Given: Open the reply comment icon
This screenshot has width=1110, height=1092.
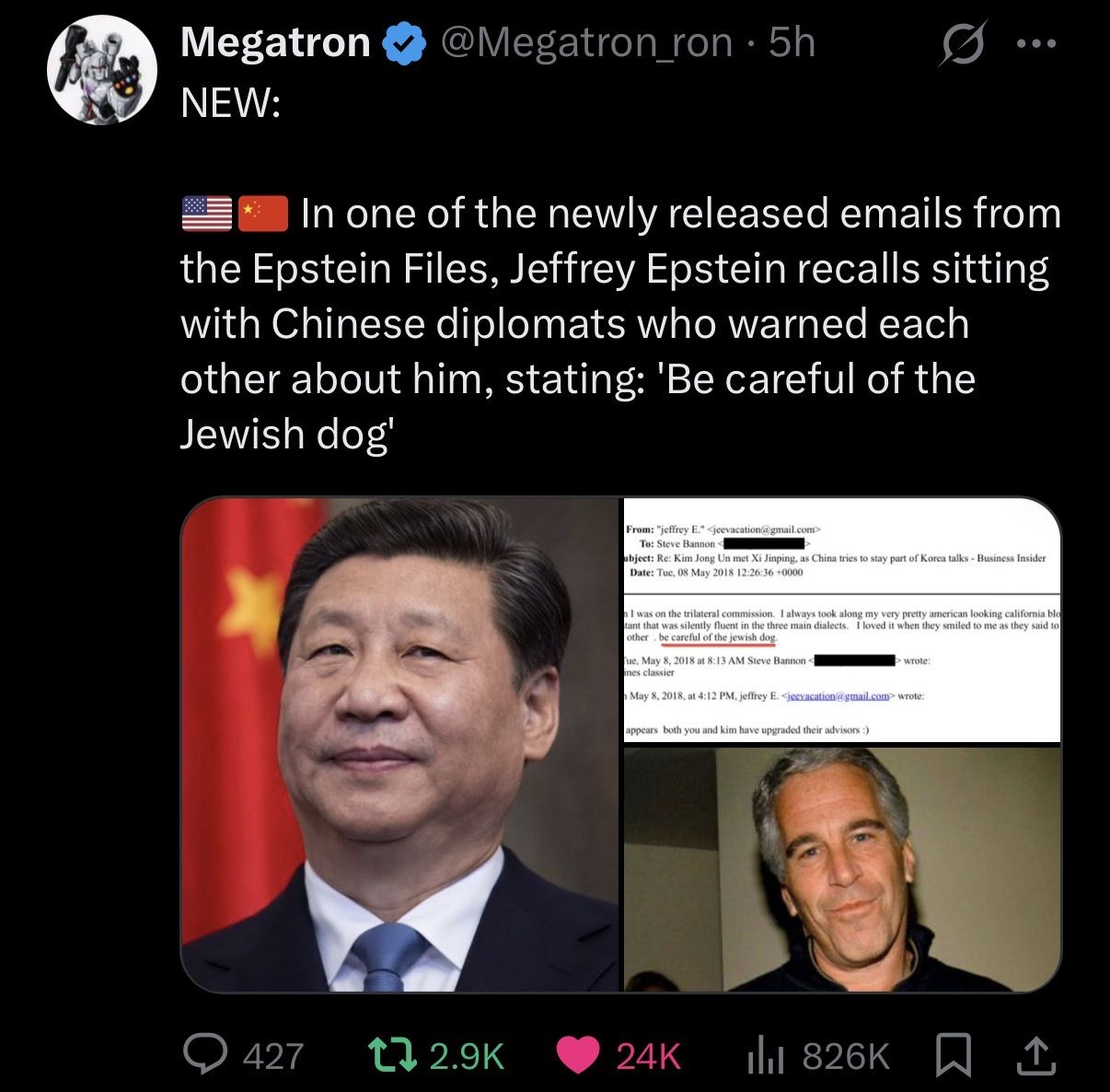Looking at the screenshot, I should tap(207, 1054).
